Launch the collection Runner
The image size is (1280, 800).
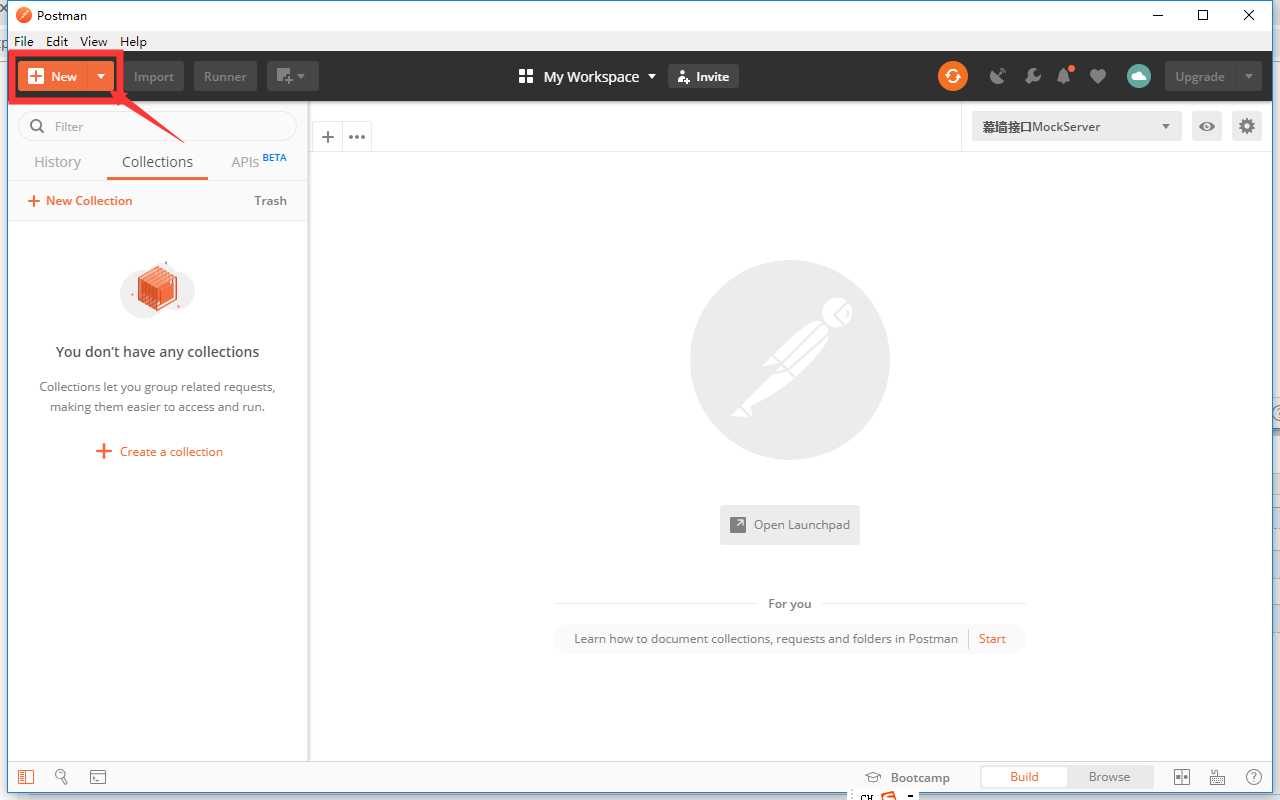pos(225,76)
